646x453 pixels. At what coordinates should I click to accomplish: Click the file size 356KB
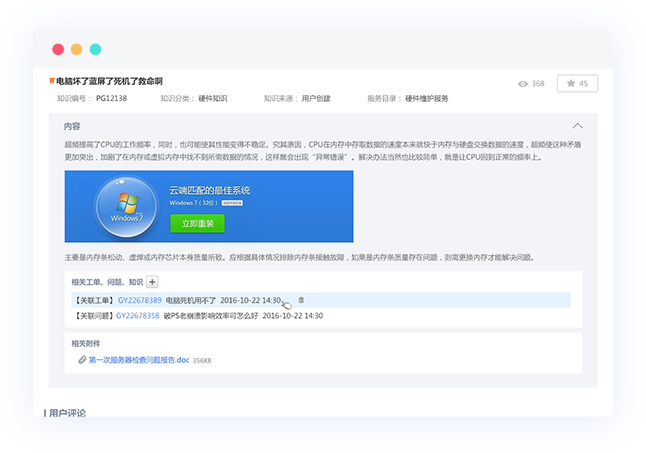tap(202, 361)
